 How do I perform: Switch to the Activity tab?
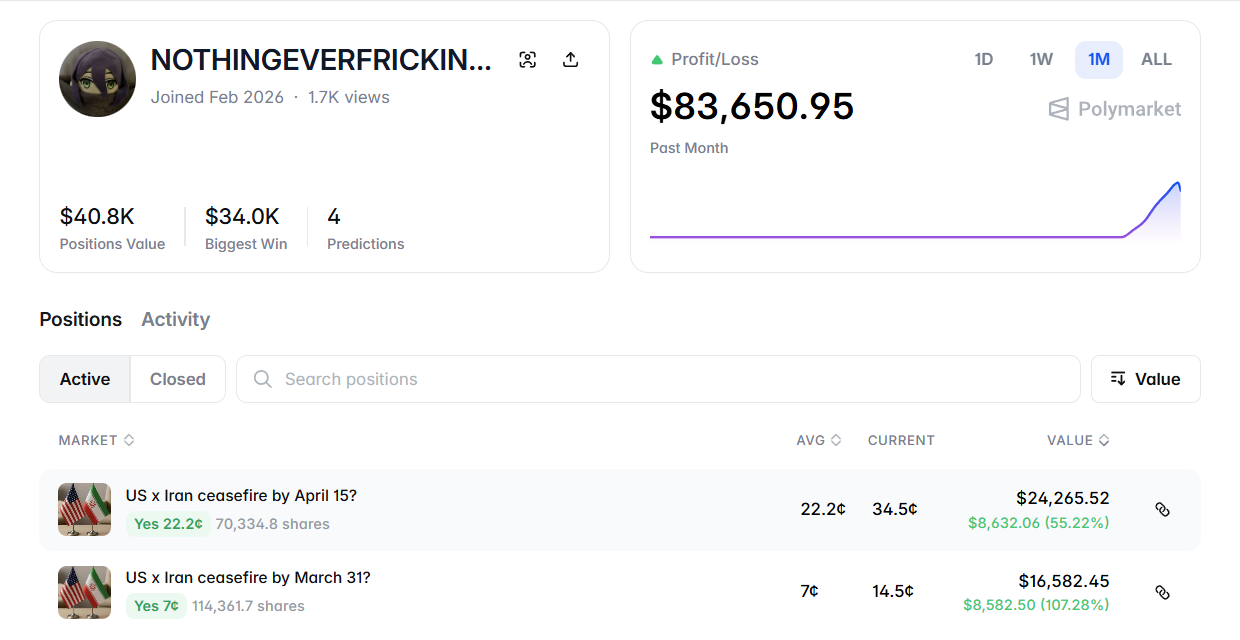point(175,320)
